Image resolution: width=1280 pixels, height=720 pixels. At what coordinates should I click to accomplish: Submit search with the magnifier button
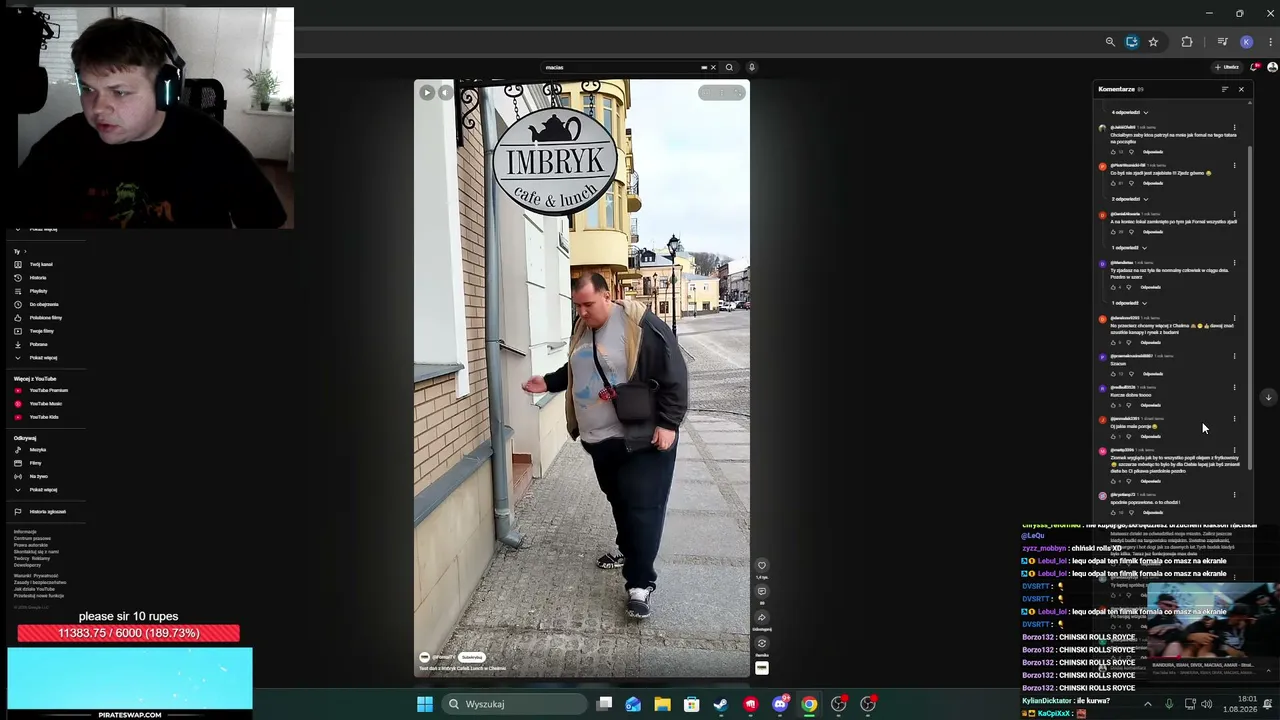tap(729, 67)
